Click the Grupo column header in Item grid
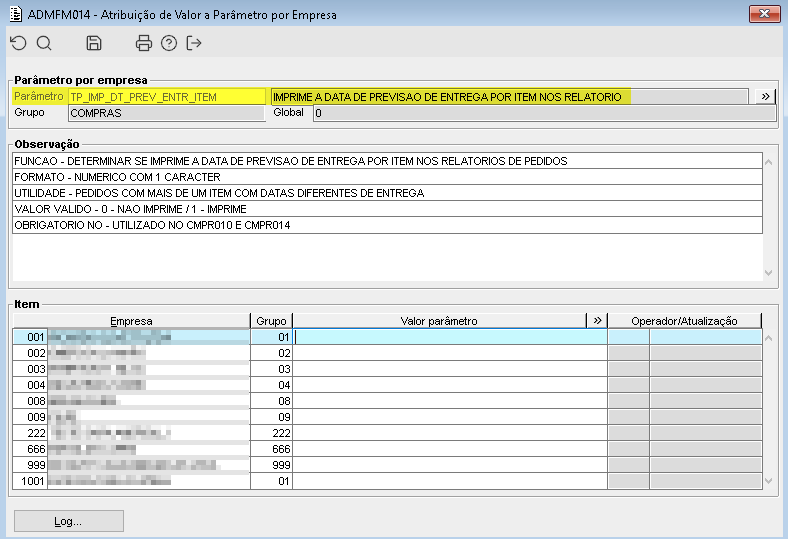The height and width of the screenshot is (539, 788). (x=271, y=321)
